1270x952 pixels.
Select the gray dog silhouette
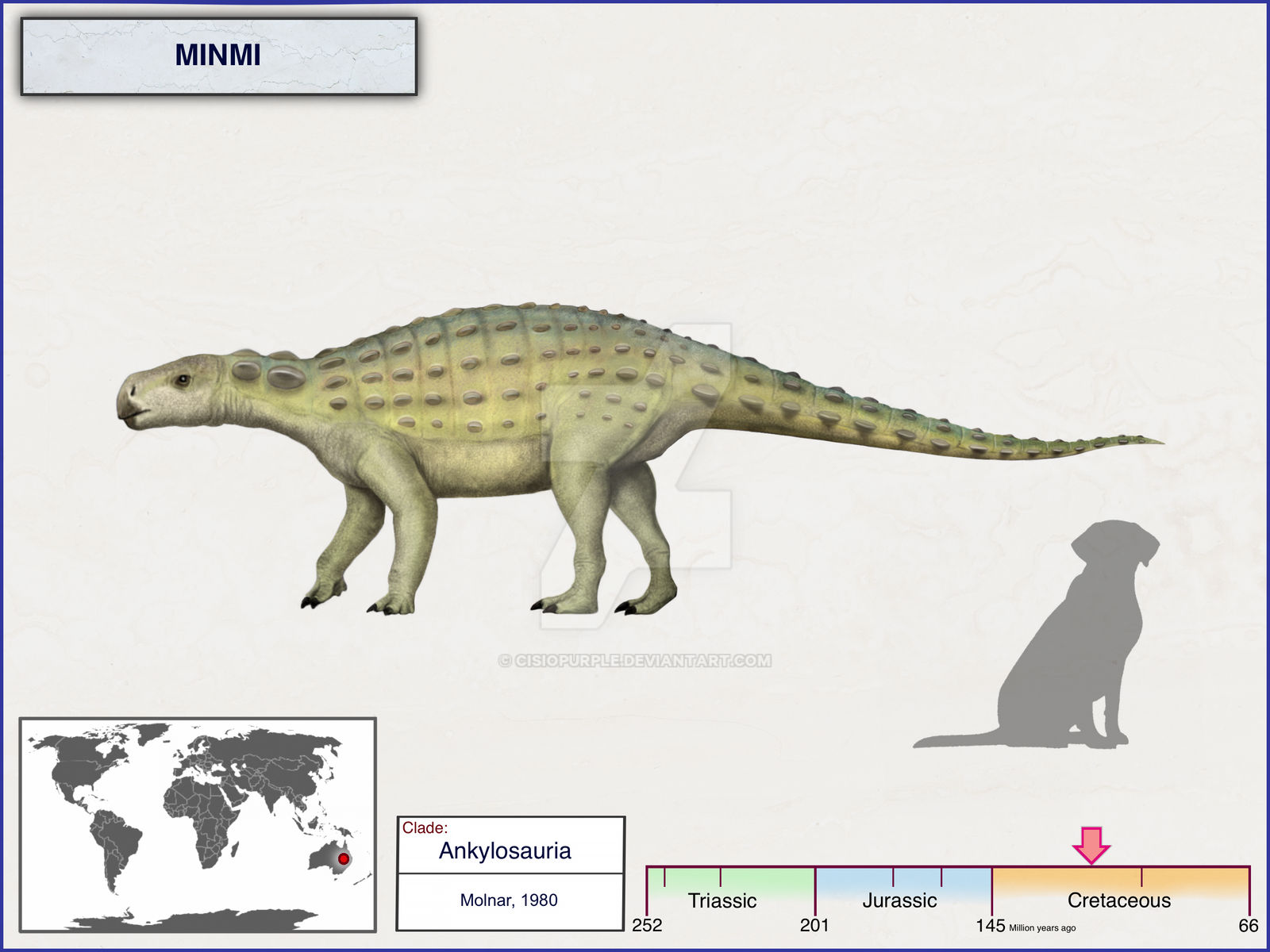tap(1036, 635)
